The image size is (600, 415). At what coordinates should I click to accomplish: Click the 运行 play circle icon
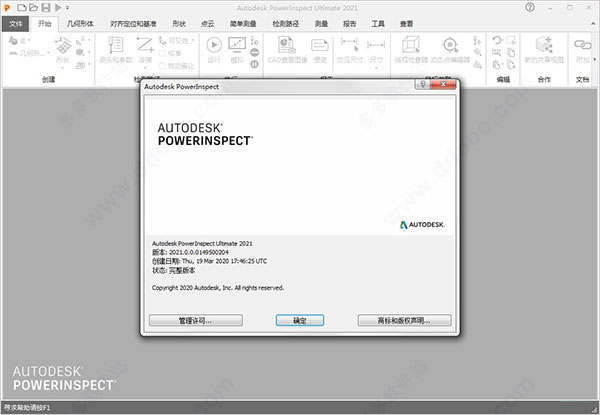(x=214, y=45)
